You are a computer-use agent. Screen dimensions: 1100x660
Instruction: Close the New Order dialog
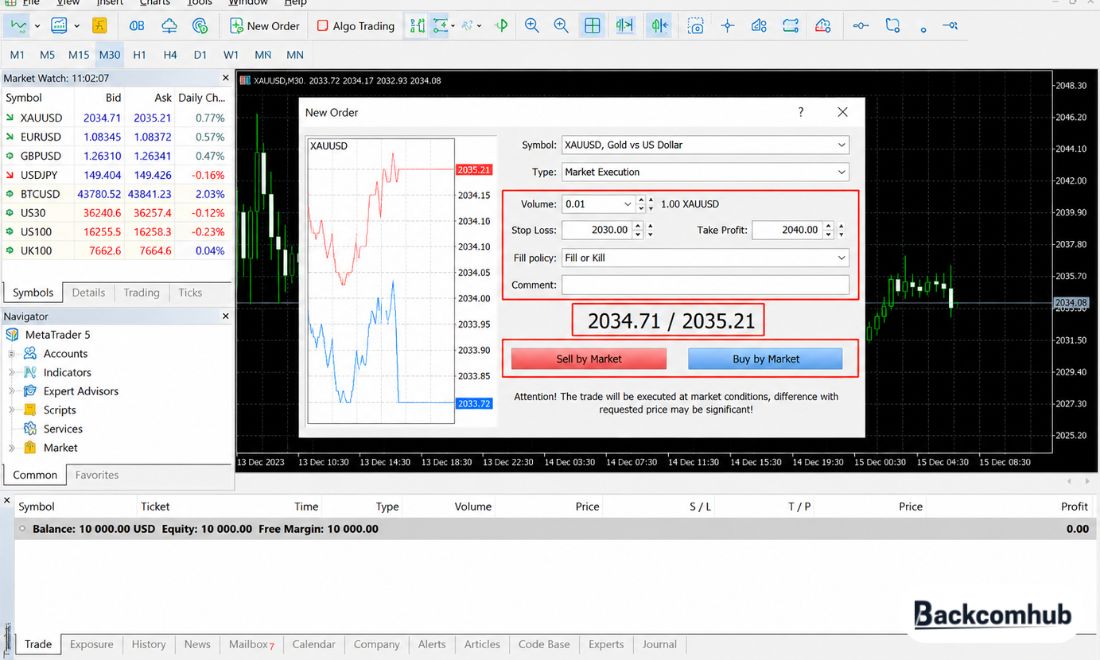pos(843,112)
